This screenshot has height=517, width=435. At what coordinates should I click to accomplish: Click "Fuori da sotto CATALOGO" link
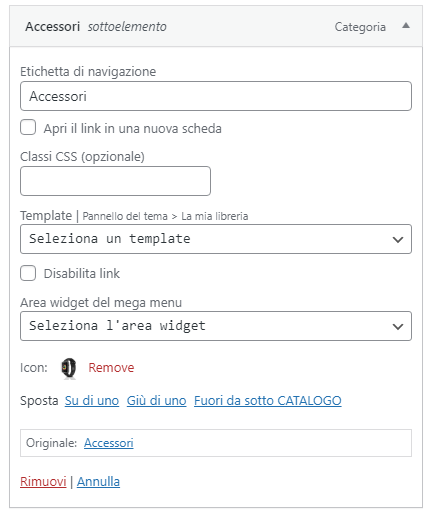click(268, 400)
